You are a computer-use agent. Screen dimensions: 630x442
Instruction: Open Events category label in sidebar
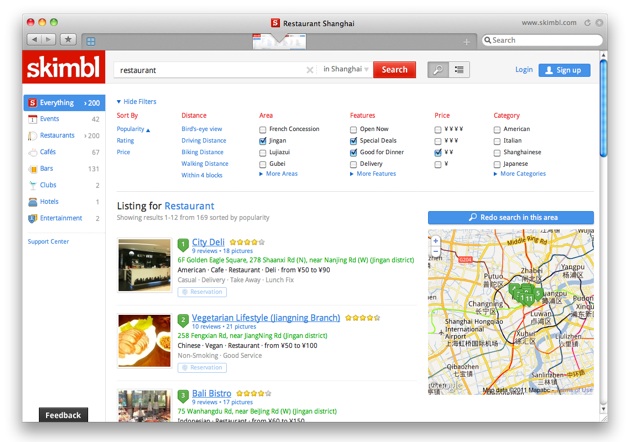point(49,119)
